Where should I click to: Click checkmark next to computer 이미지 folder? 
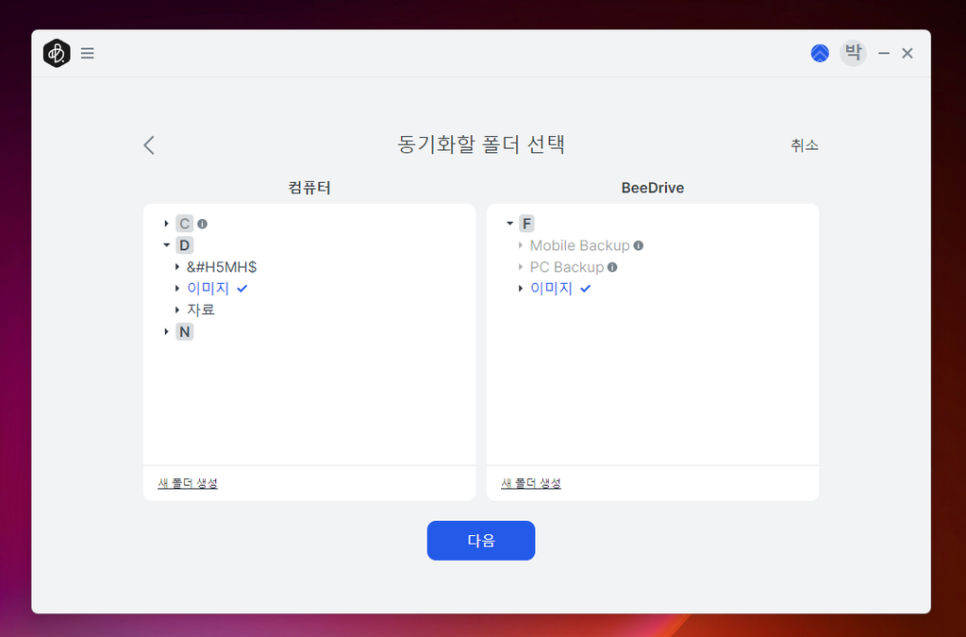[242, 288]
